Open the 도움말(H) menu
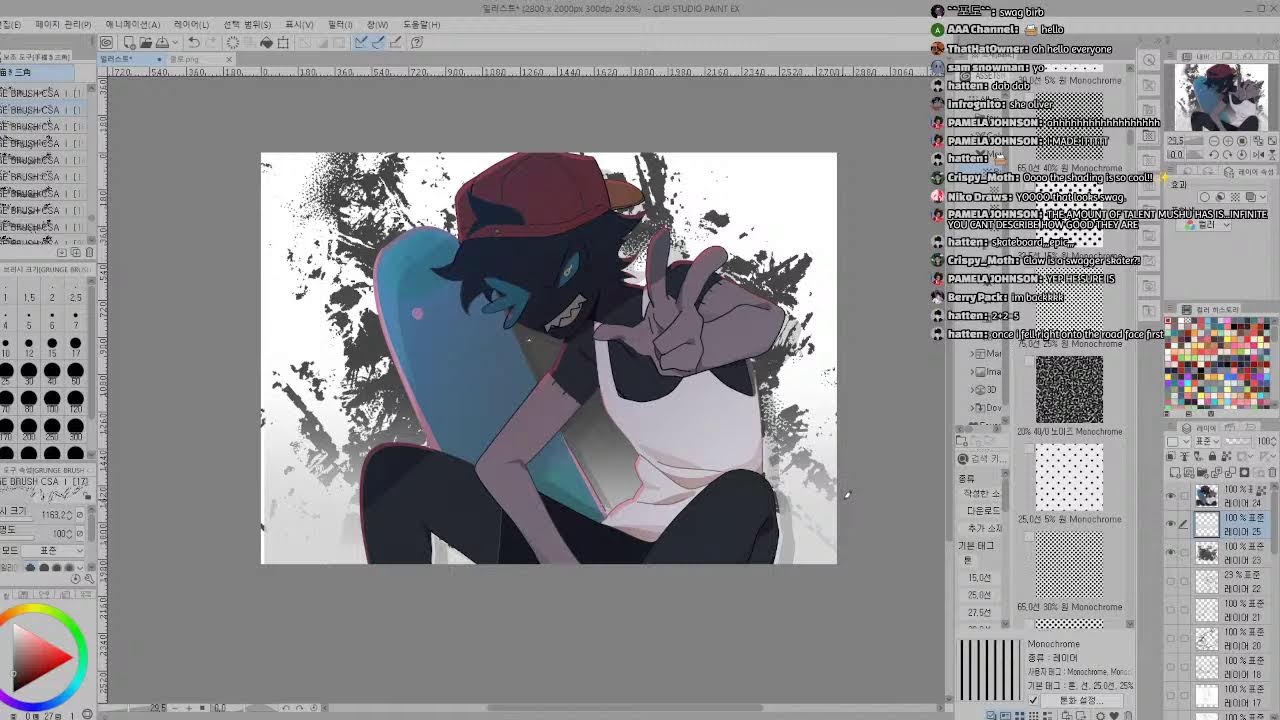This screenshot has width=1280, height=720. click(x=421, y=24)
